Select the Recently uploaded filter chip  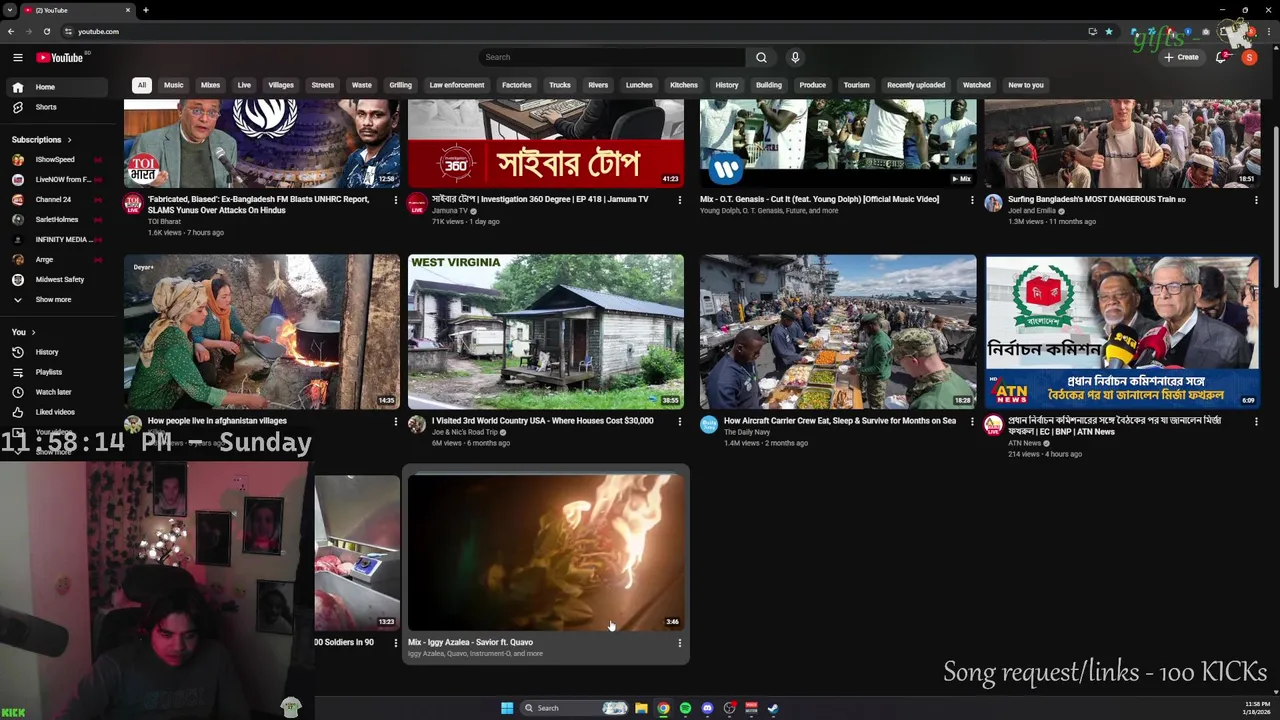[x=916, y=85]
